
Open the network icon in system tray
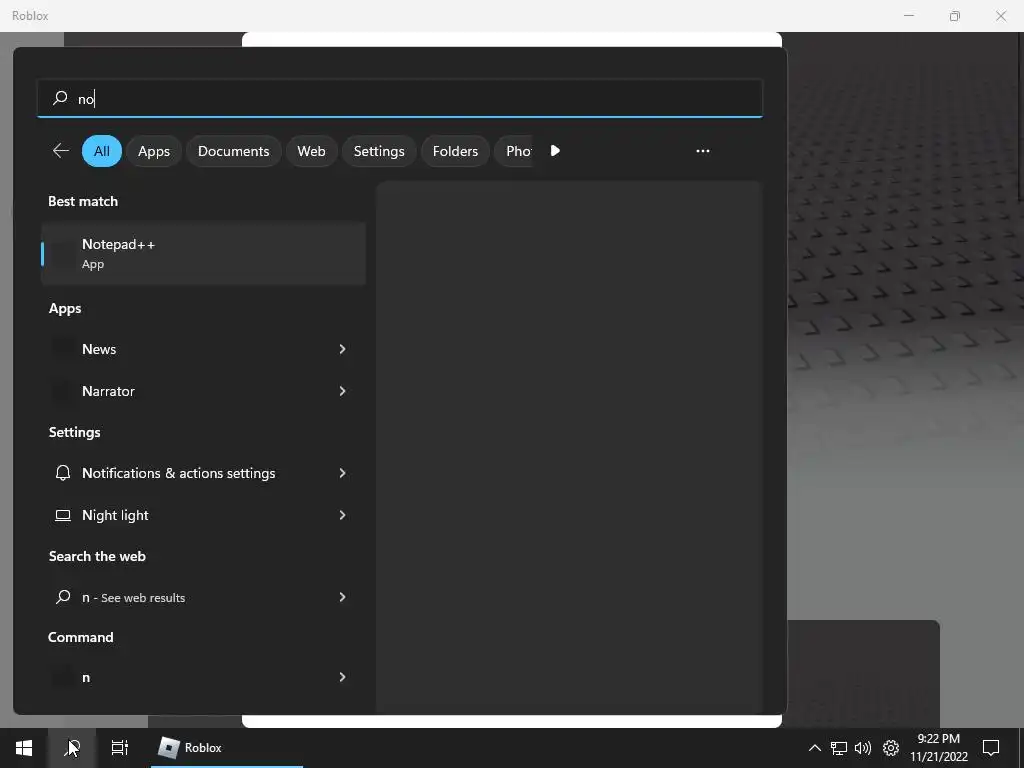click(839, 748)
